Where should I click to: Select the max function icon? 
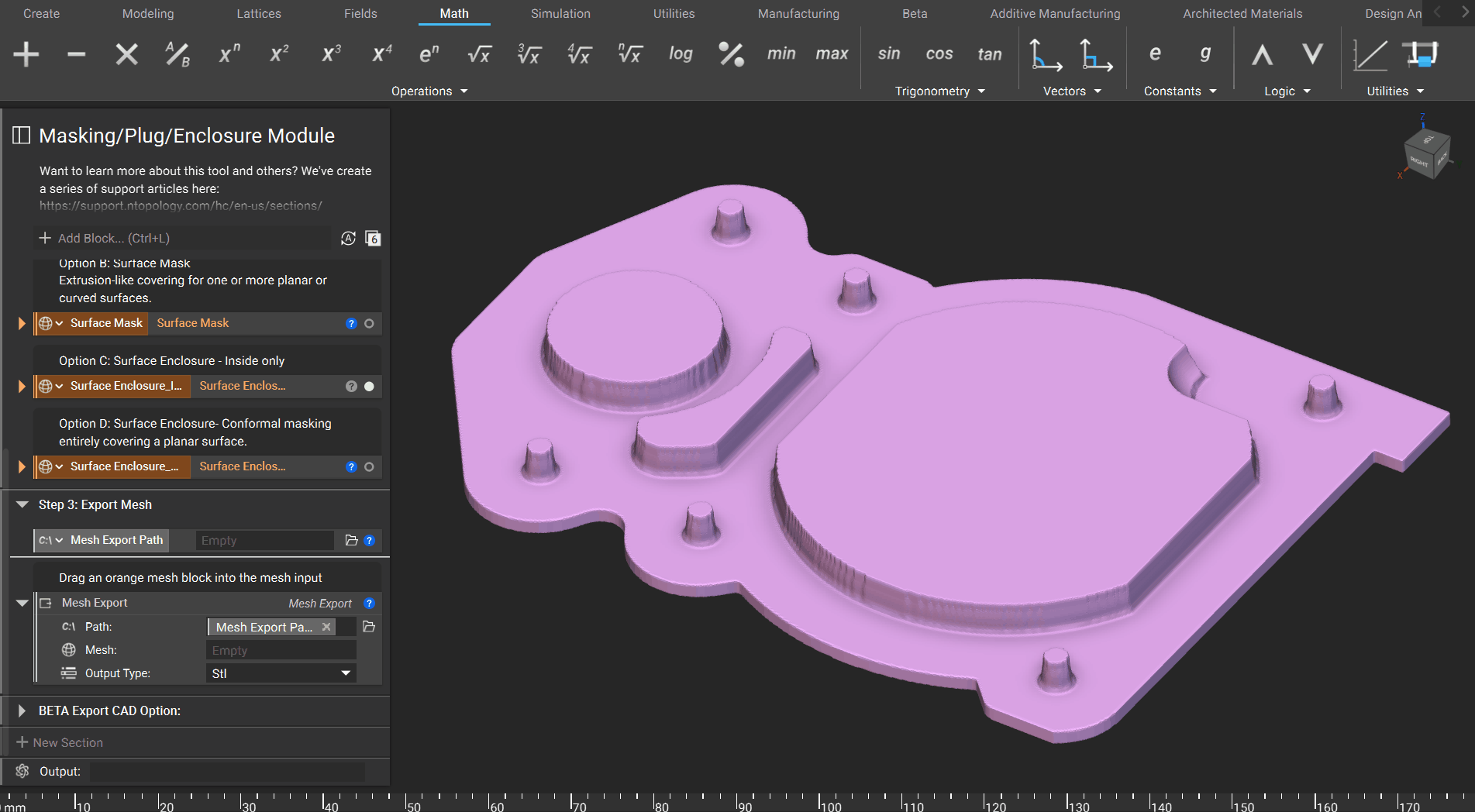831,54
